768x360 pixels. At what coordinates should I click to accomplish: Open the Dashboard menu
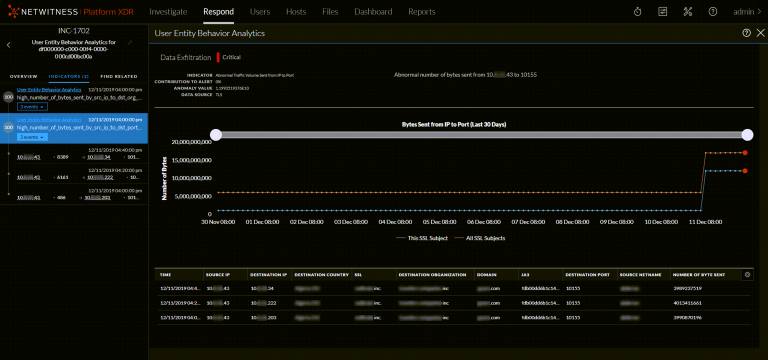[x=373, y=12]
